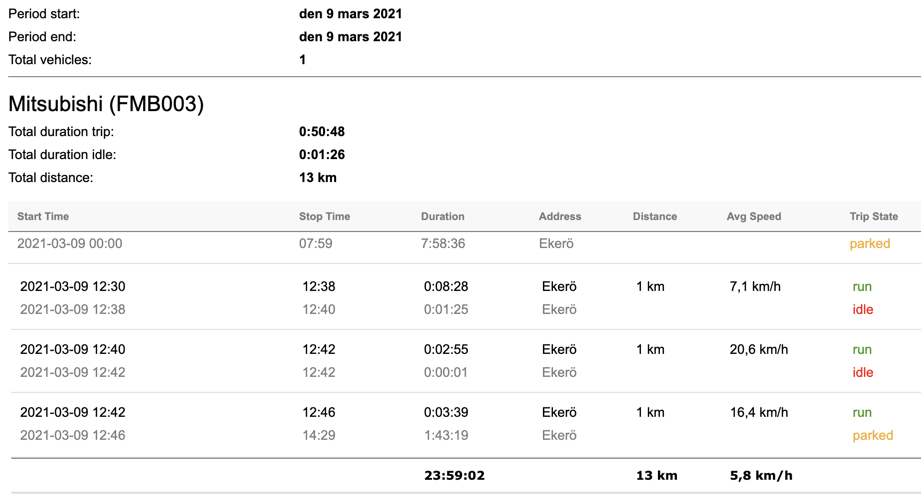The width and height of the screenshot is (921, 496).
Task: Select the 2021-03-09 12:30 run row
Action: pos(465,287)
